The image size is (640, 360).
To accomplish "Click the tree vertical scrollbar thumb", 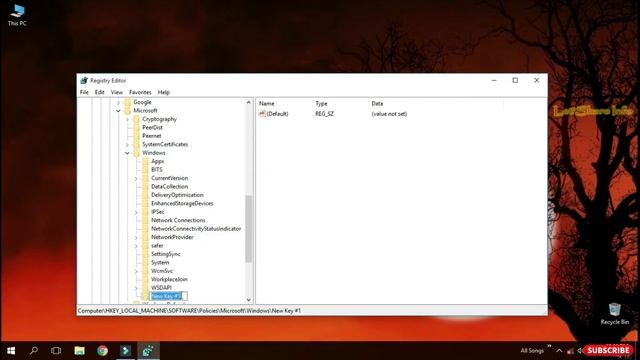I will tap(249, 229).
